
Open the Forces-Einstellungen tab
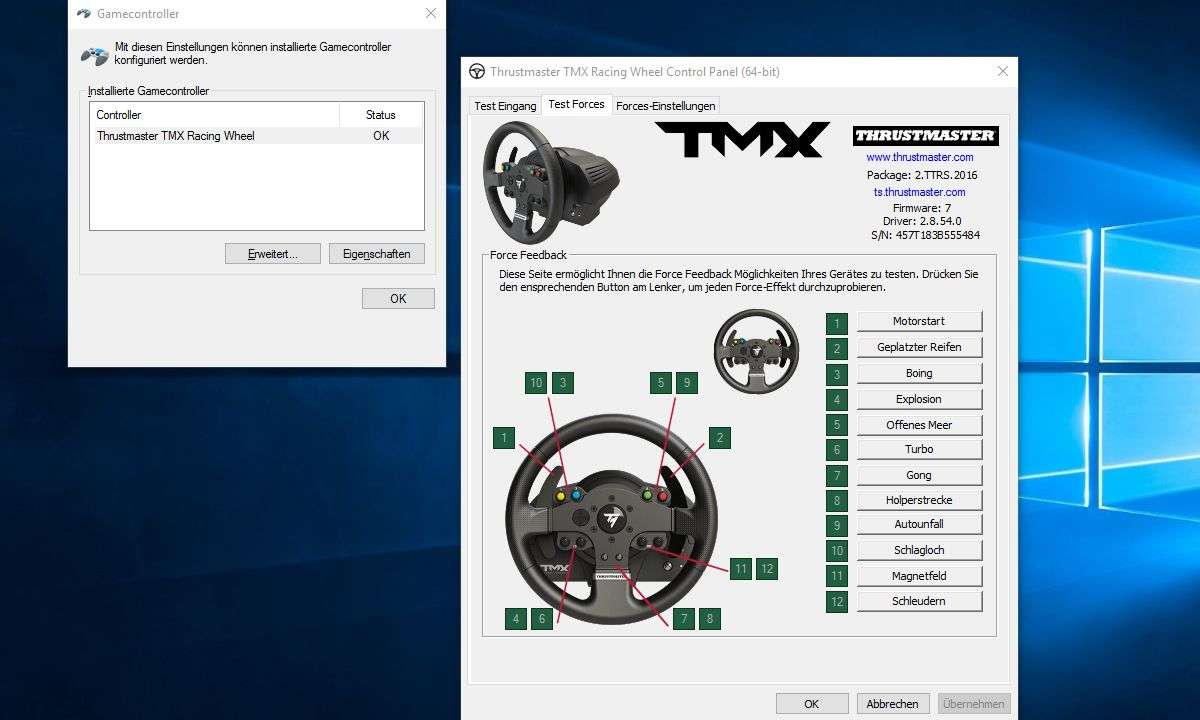(x=665, y=106)
